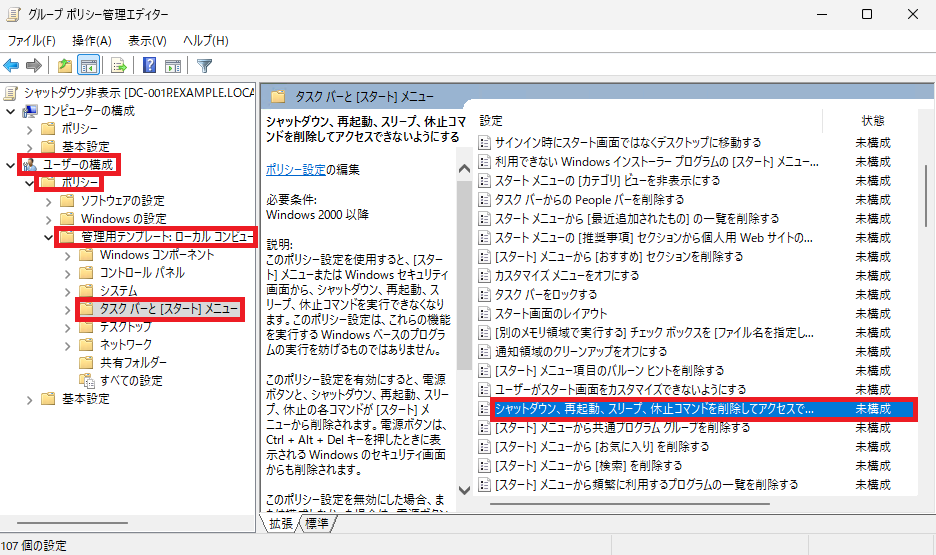The image size is (936, 555).
Task: Switch to the 標準 tab
Action: (x=316, y=523)
